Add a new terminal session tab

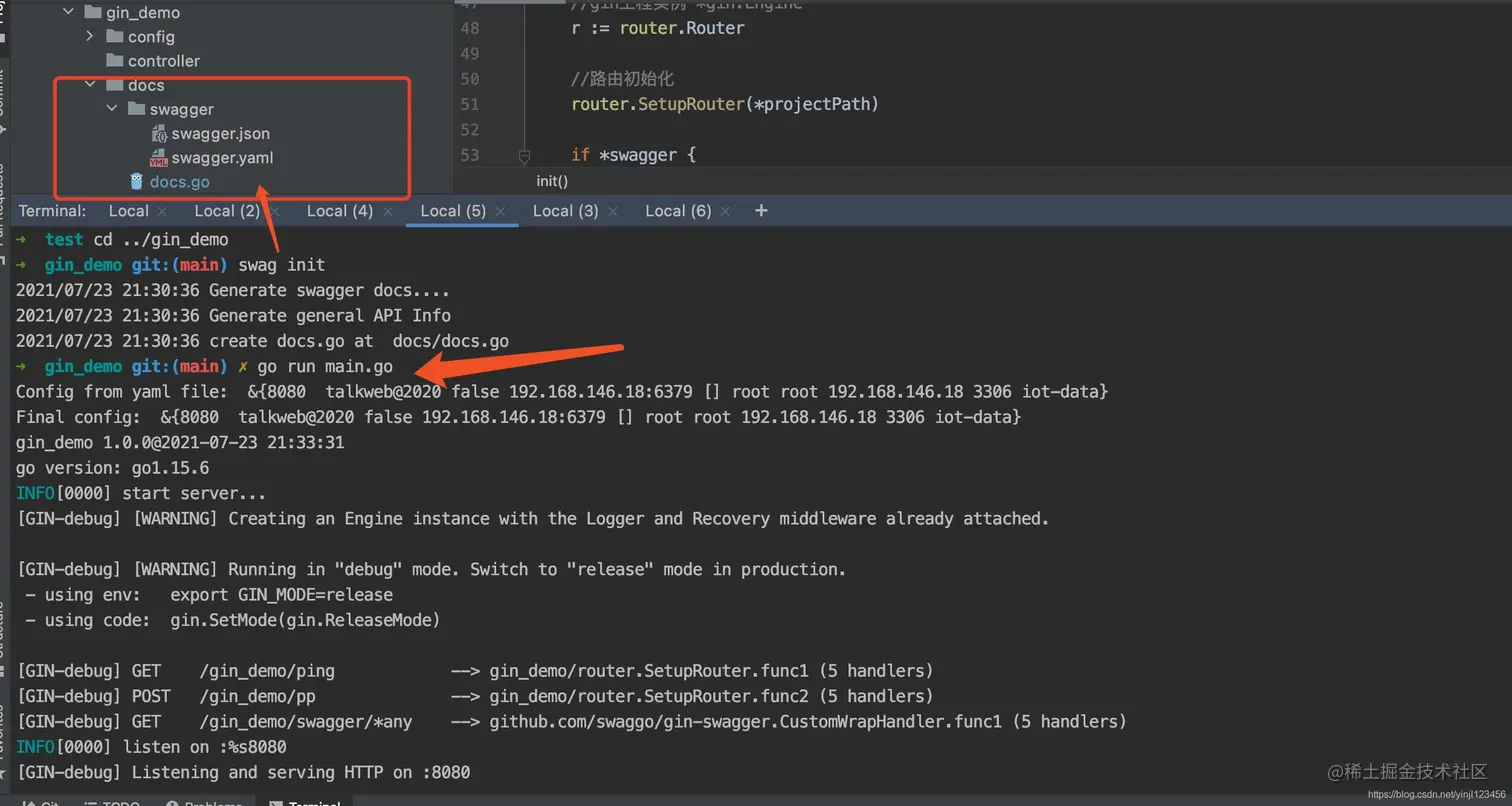(x=761, y=211)
